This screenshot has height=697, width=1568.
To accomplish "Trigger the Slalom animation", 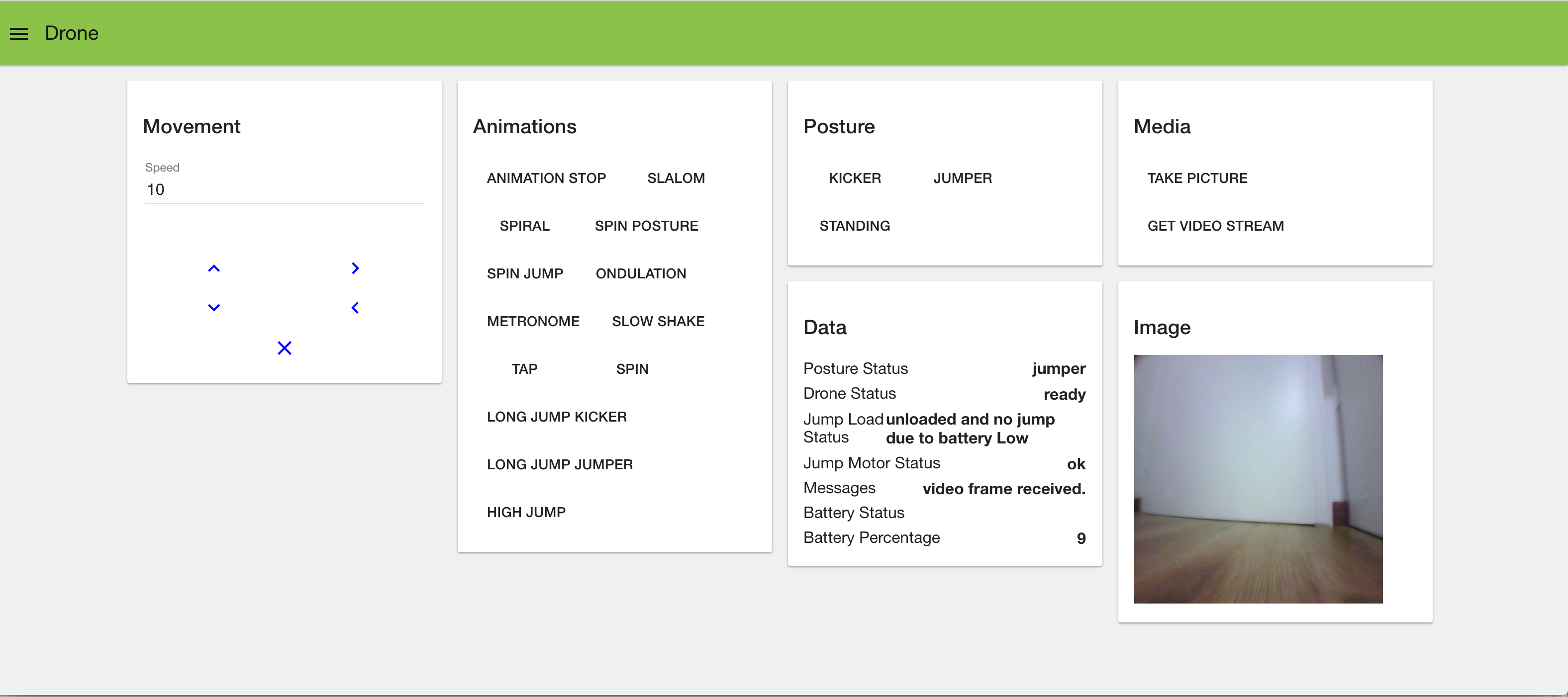I will click(676, 178).
